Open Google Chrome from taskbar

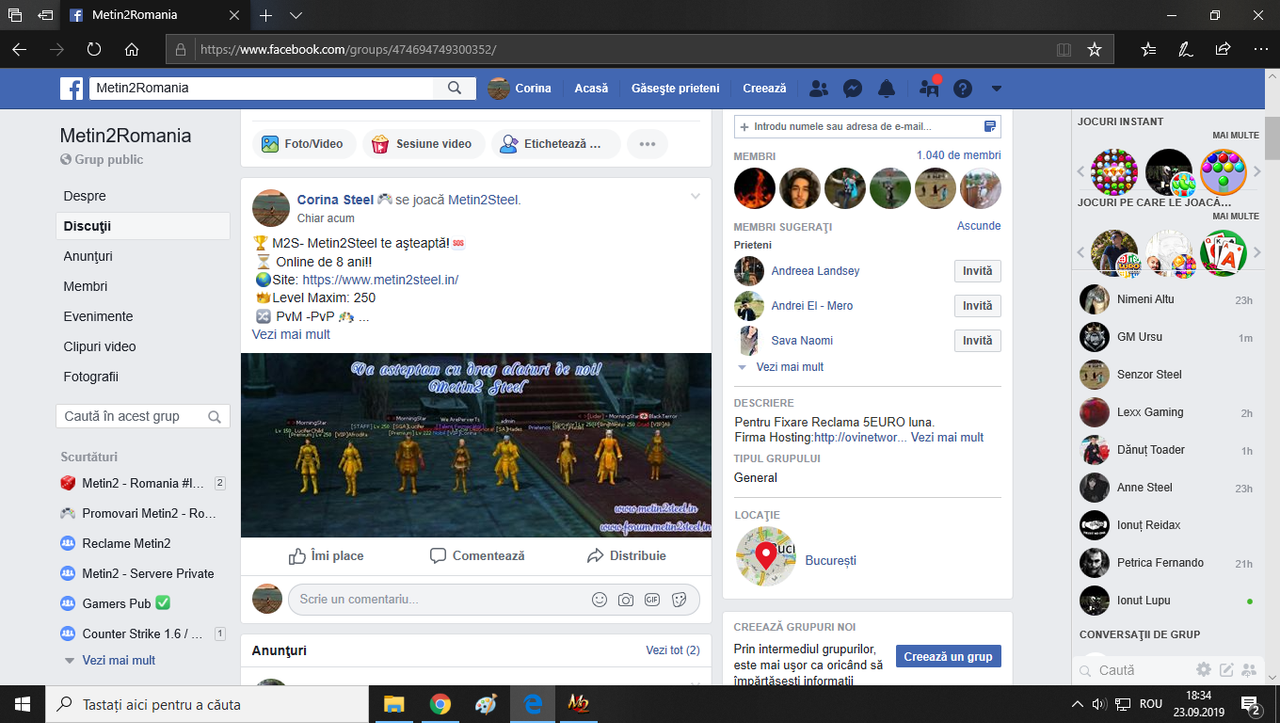pos(440,704)
